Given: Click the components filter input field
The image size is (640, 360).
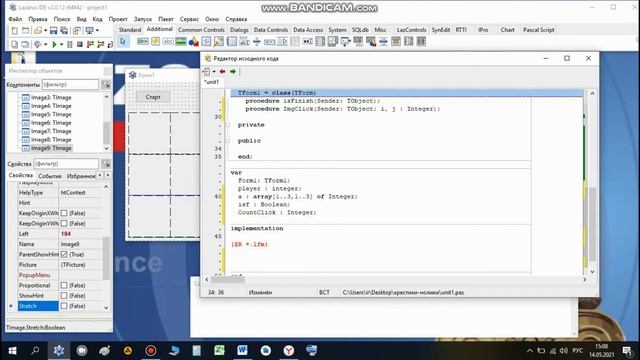Looking at the screenshot, I should pos(71,84).
